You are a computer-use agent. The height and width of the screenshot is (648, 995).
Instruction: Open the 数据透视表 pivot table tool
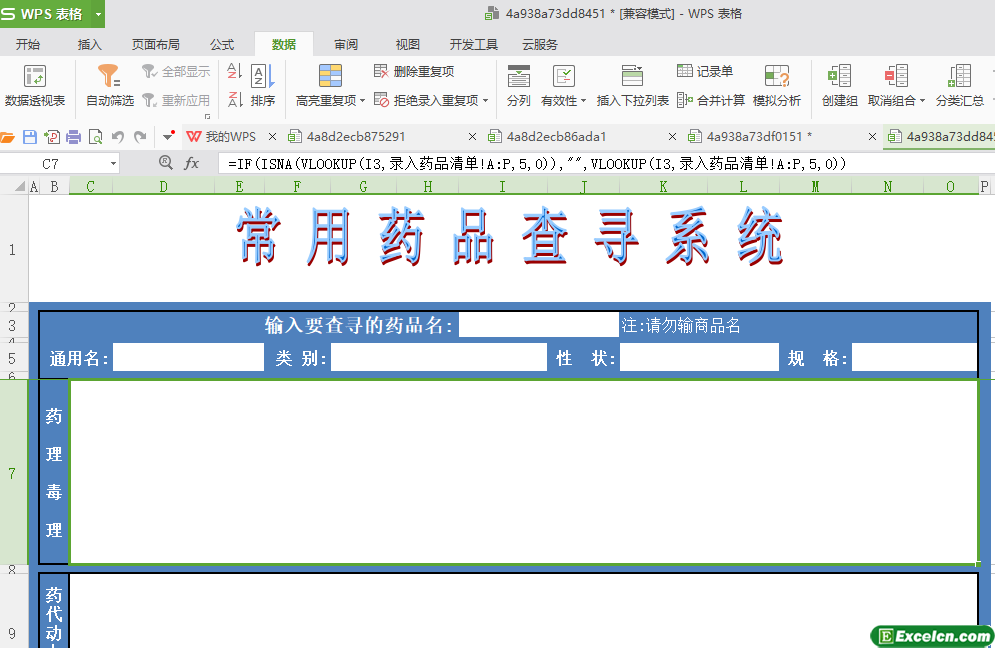click(35, 86)
